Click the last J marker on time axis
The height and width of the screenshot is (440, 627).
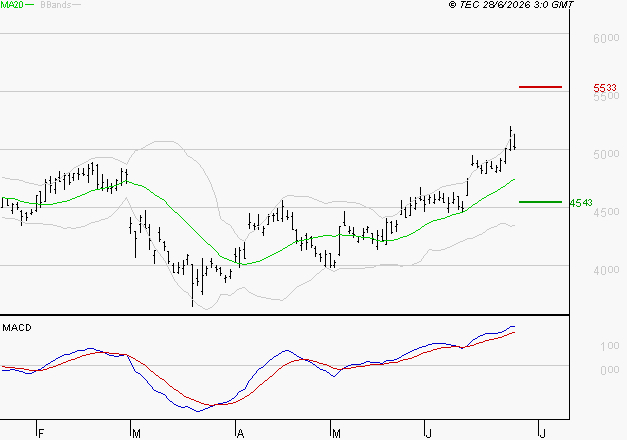(x=542, y=434)
